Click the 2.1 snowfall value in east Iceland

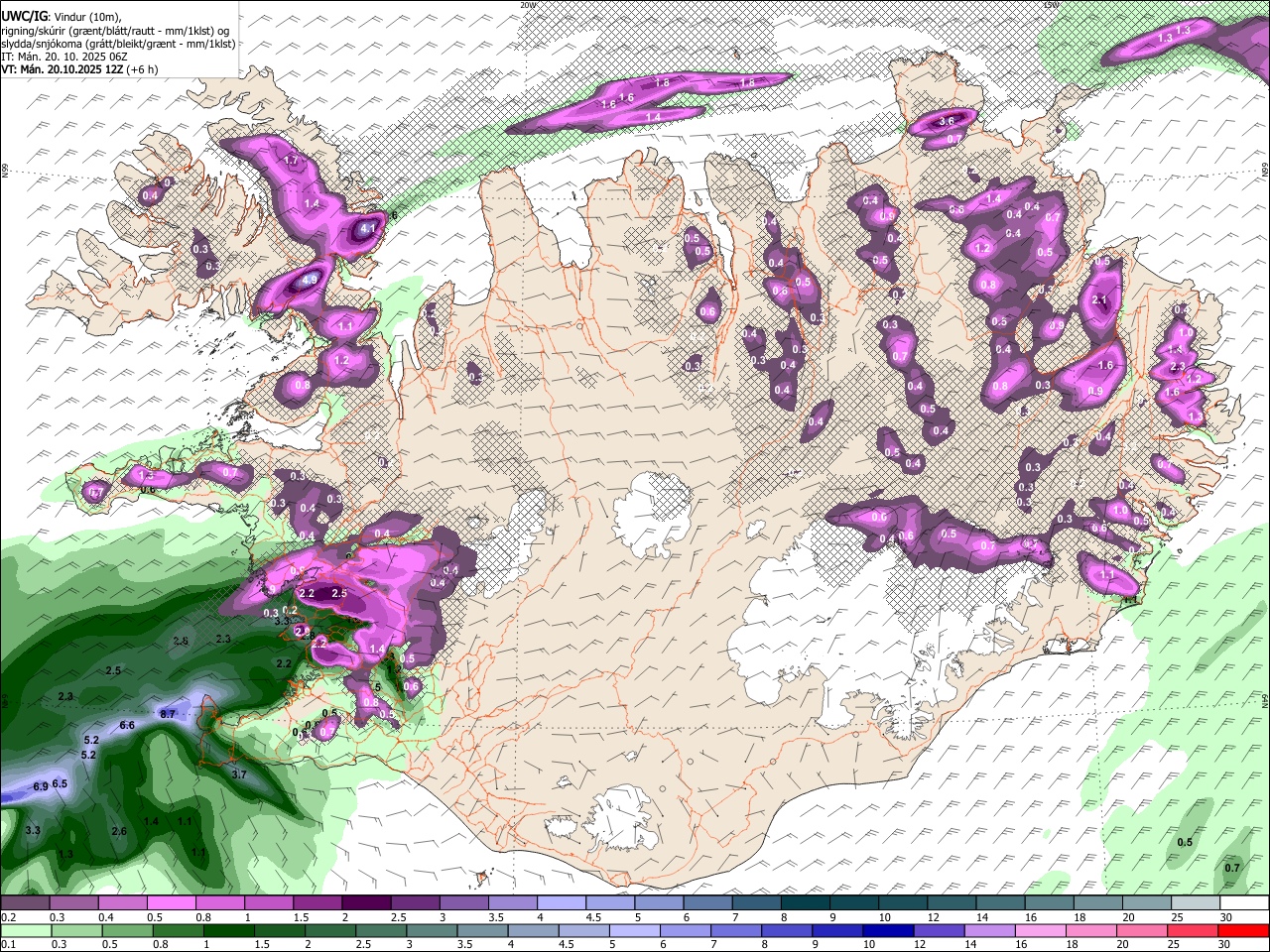[x=1099, y=299]
